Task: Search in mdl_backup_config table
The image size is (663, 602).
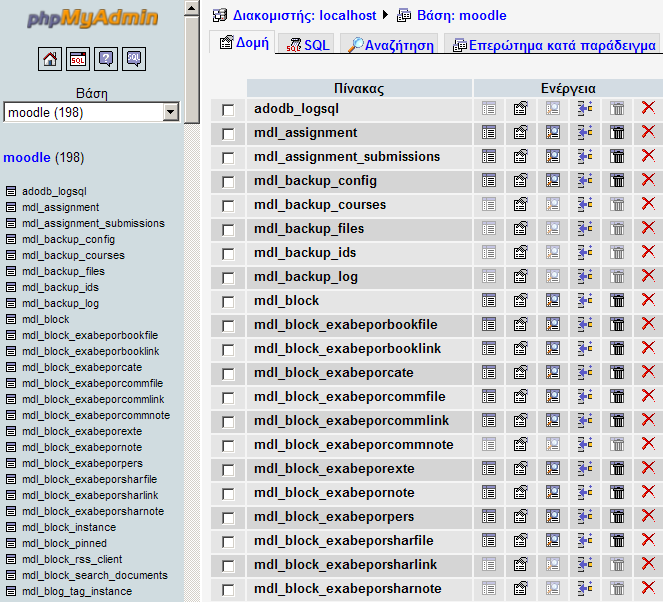Action: click(553, 181)
